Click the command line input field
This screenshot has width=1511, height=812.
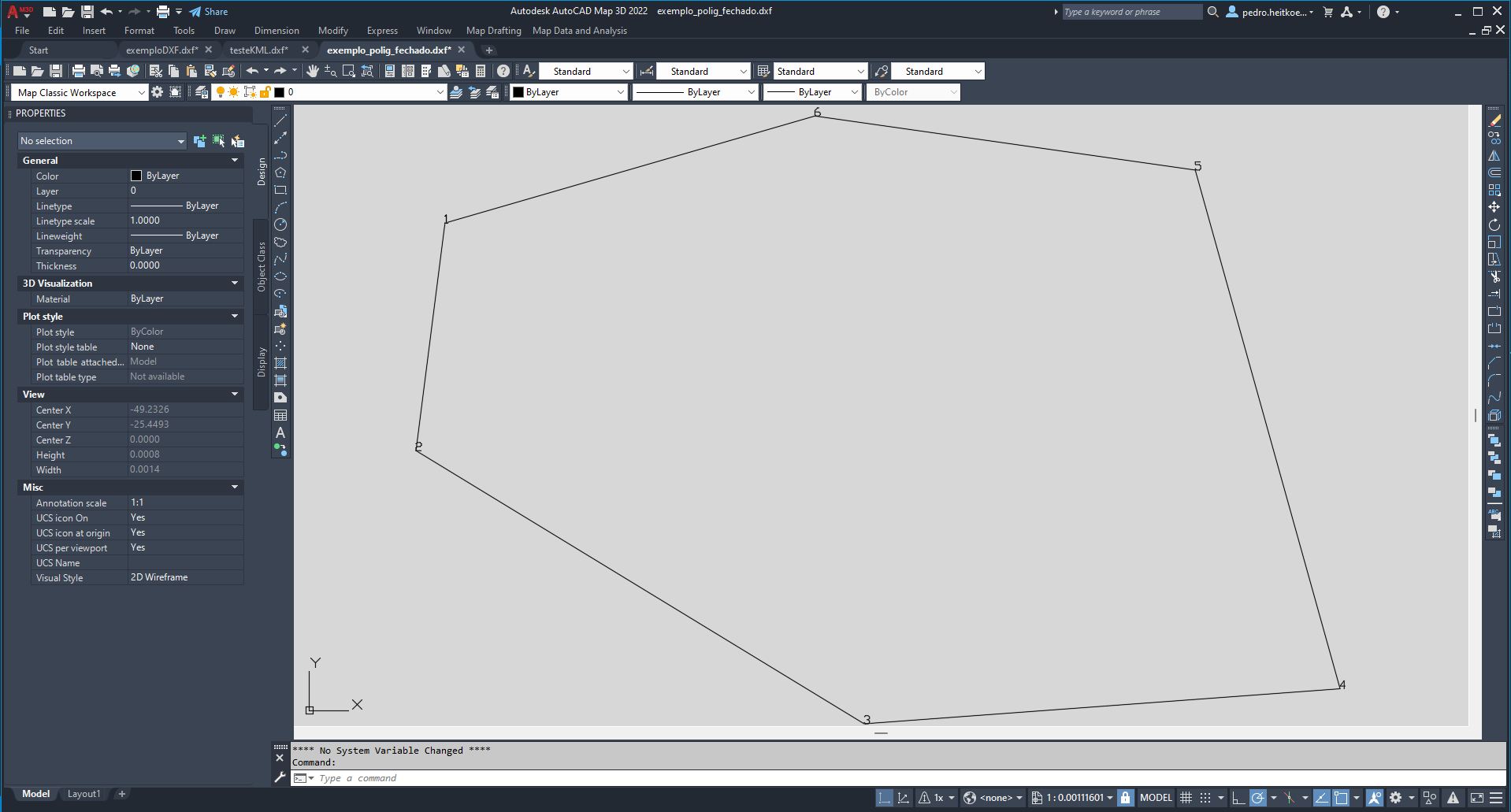[x=898, y=778]
